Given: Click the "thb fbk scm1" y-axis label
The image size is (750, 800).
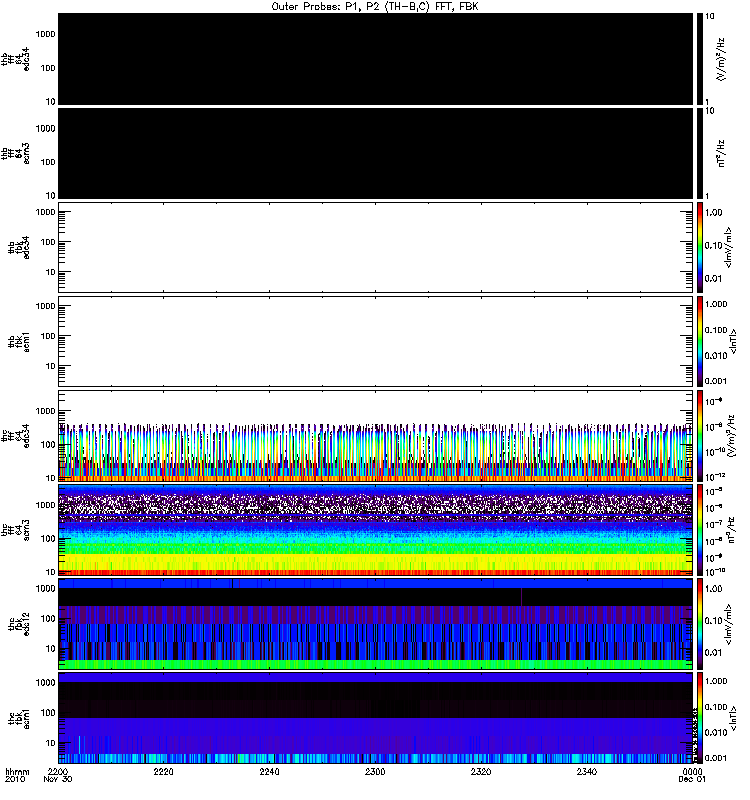Looking at the screenshot, I should pyautogui.click(x=19, y=341).
